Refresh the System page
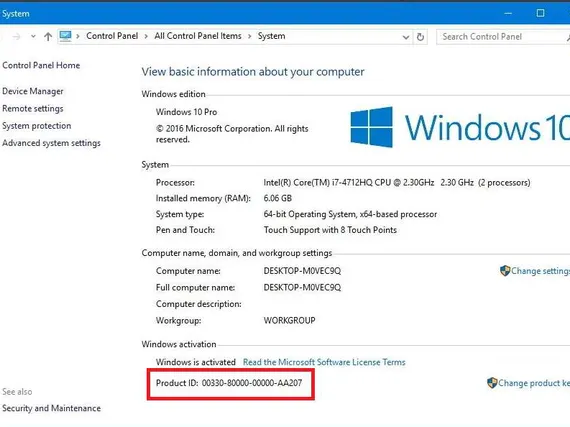The width and height of the screenshot is (570, 427). click(x=420, y=37)
